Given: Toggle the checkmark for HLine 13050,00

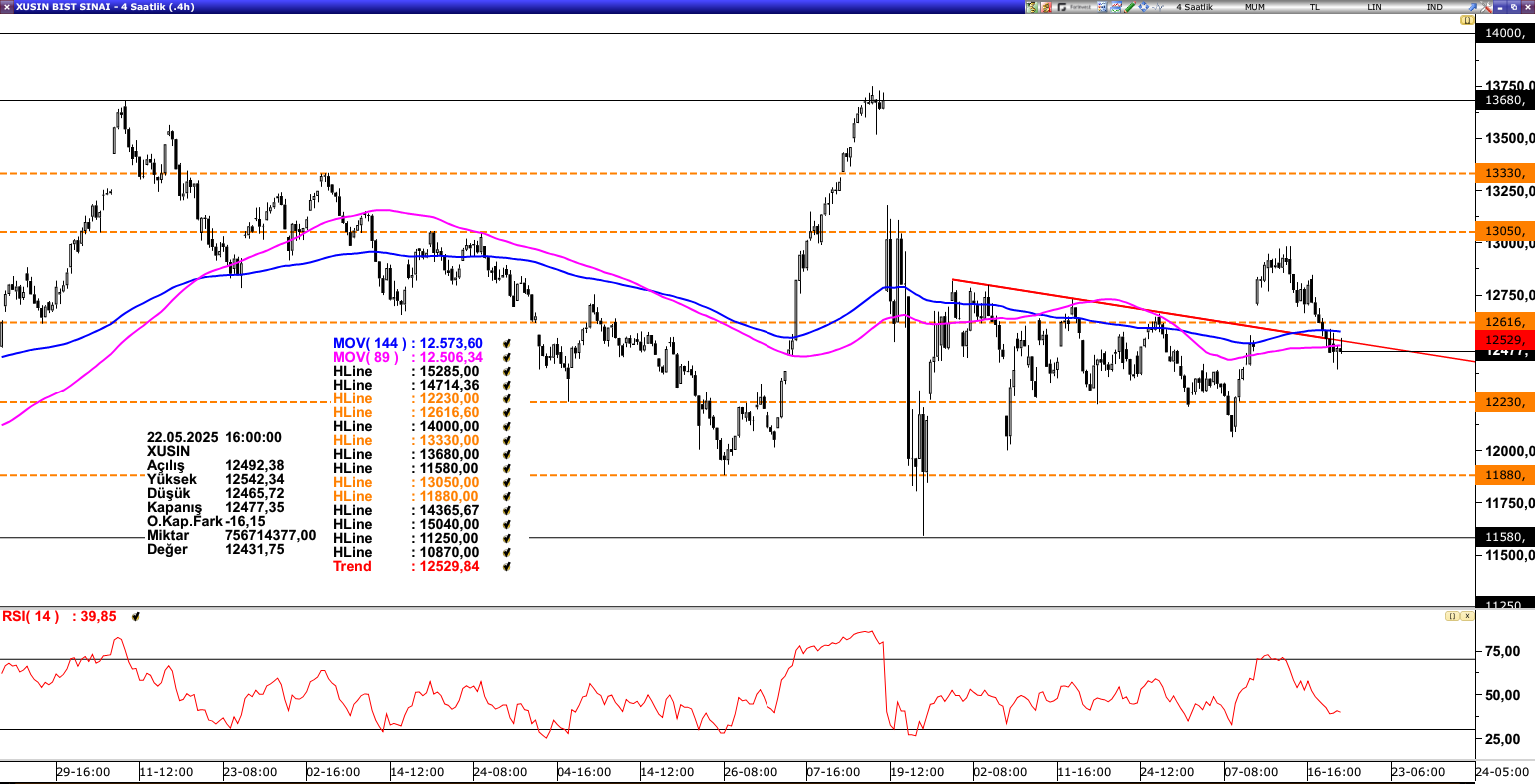Looking at the screenshot, I should pos(507,482).
